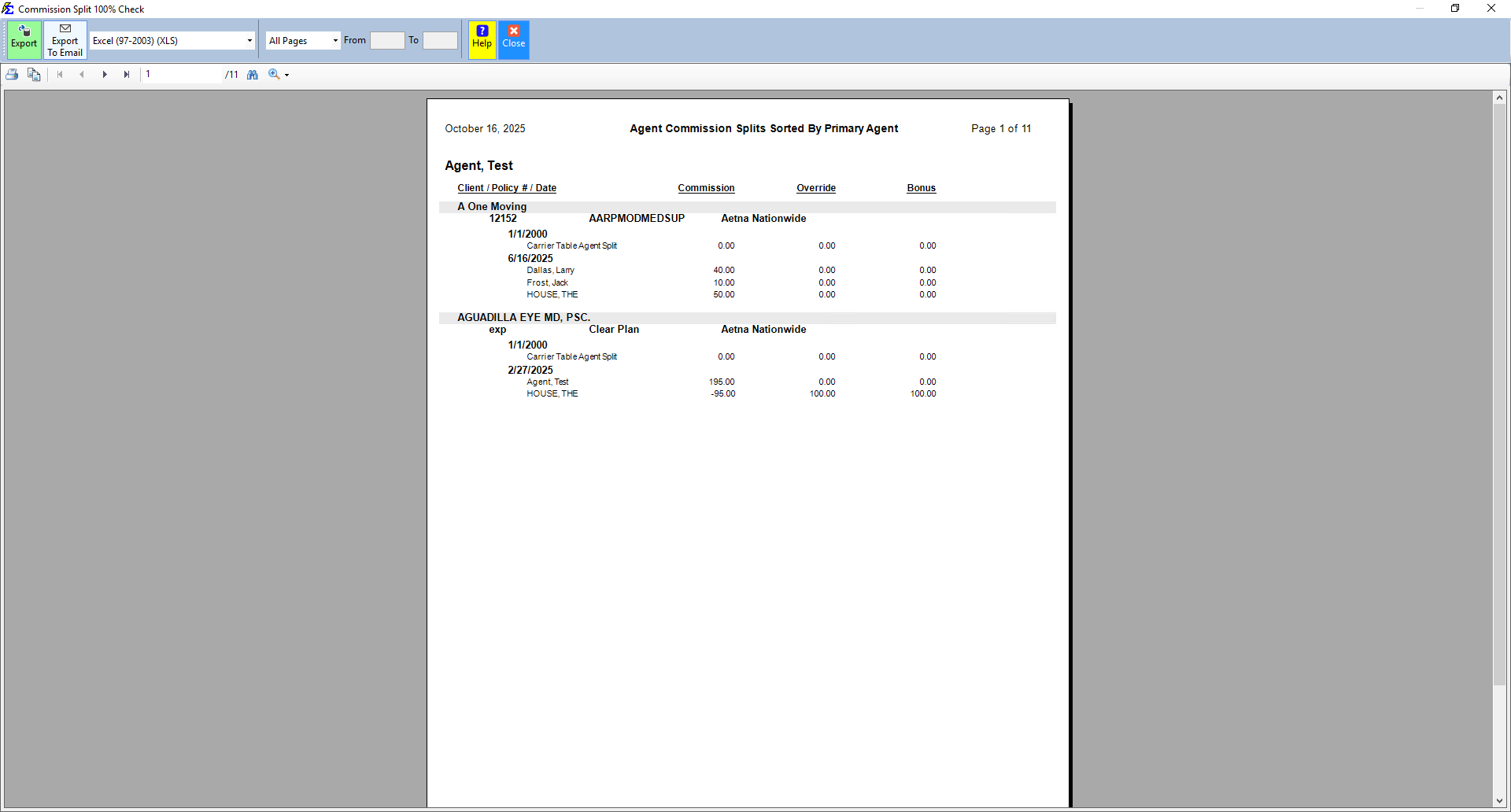Image resolution: width=1511 pixels, height=812 pixels.
Task: Click the magnifier zoom icon
Action: pos(274,75)
